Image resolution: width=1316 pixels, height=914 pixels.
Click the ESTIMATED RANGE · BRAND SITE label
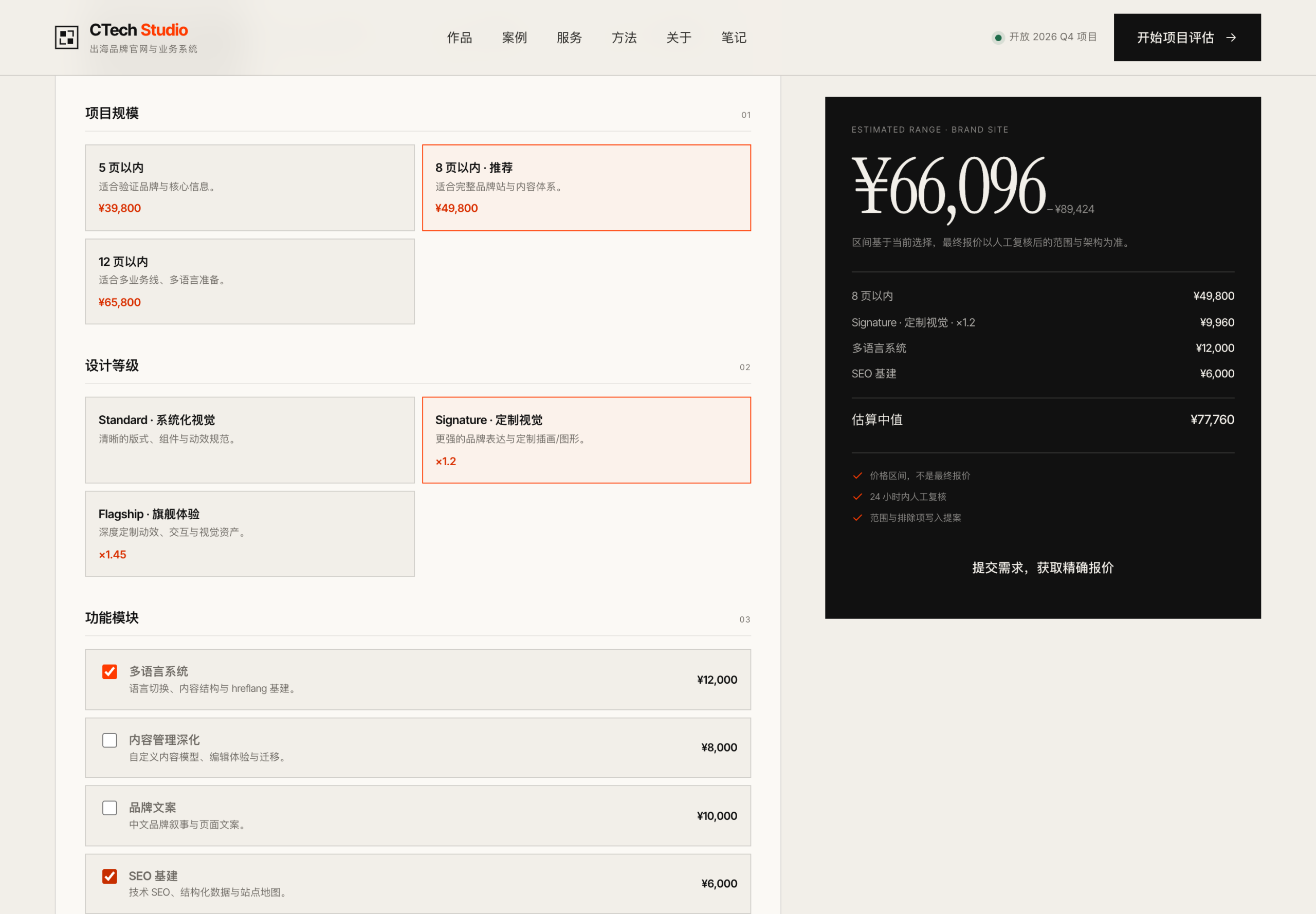coord(930,130)
